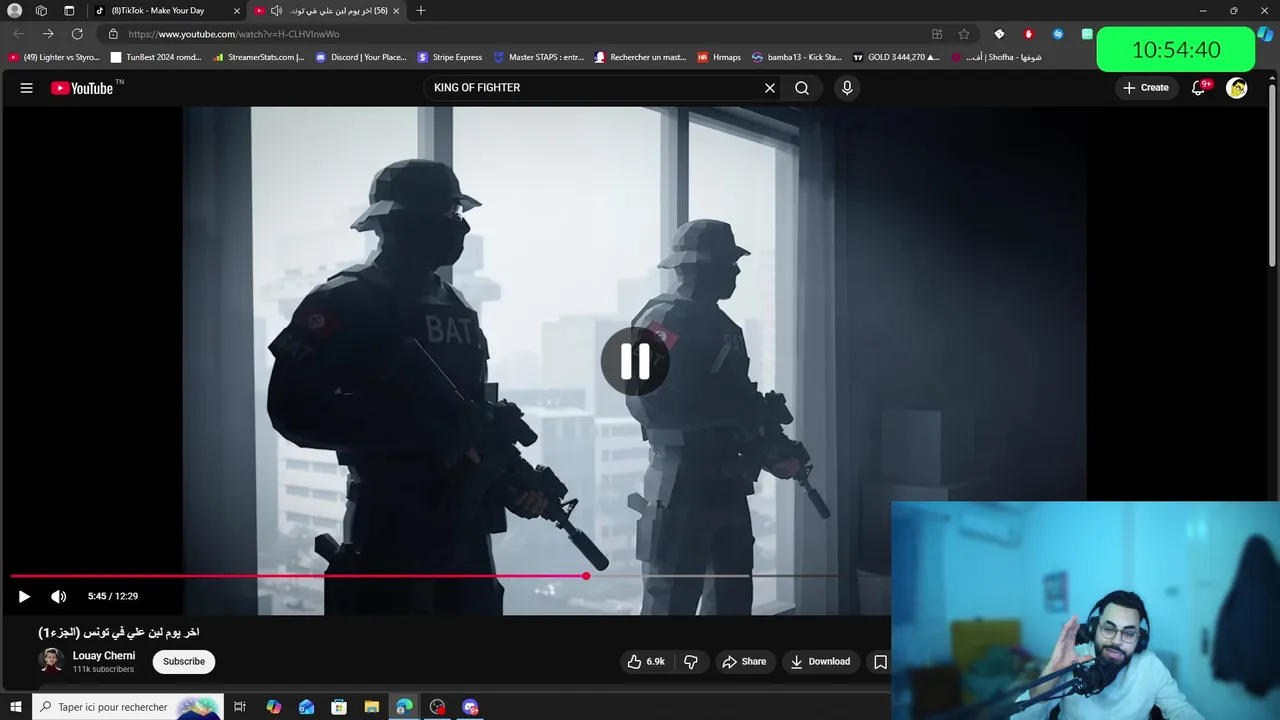1280x720 pixels.
Task: Click the Taper ici pour rechercher box
Action: click(x=126, y=707)
